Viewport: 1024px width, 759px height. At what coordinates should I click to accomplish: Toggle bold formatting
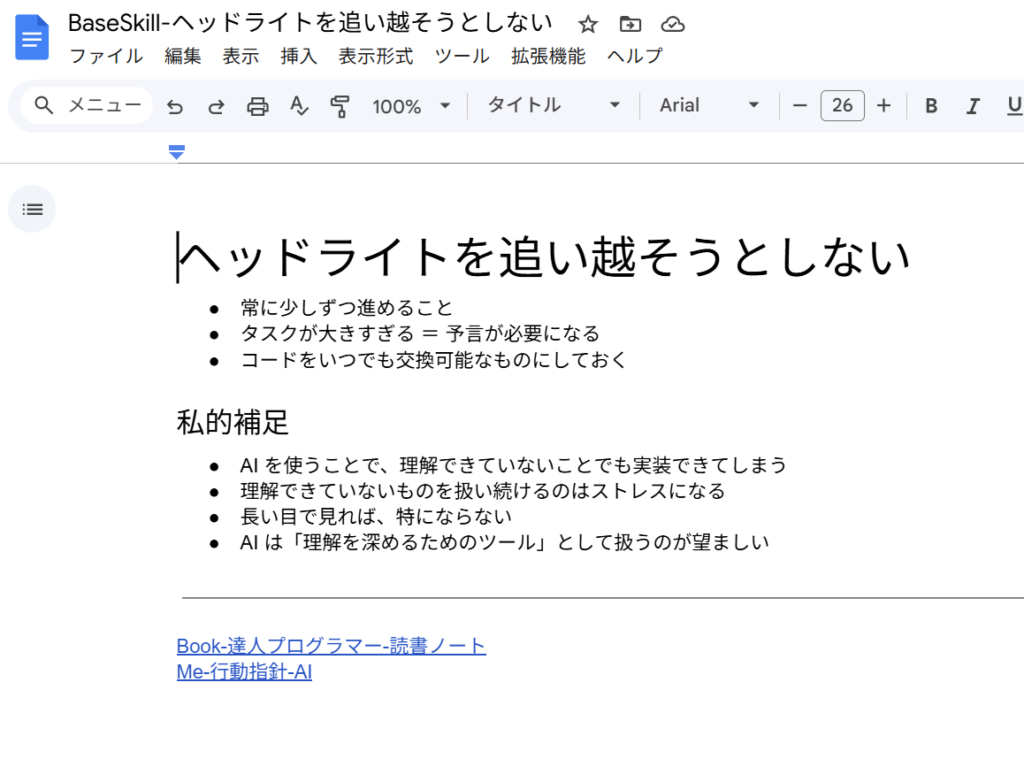click(x=931, y=106)
